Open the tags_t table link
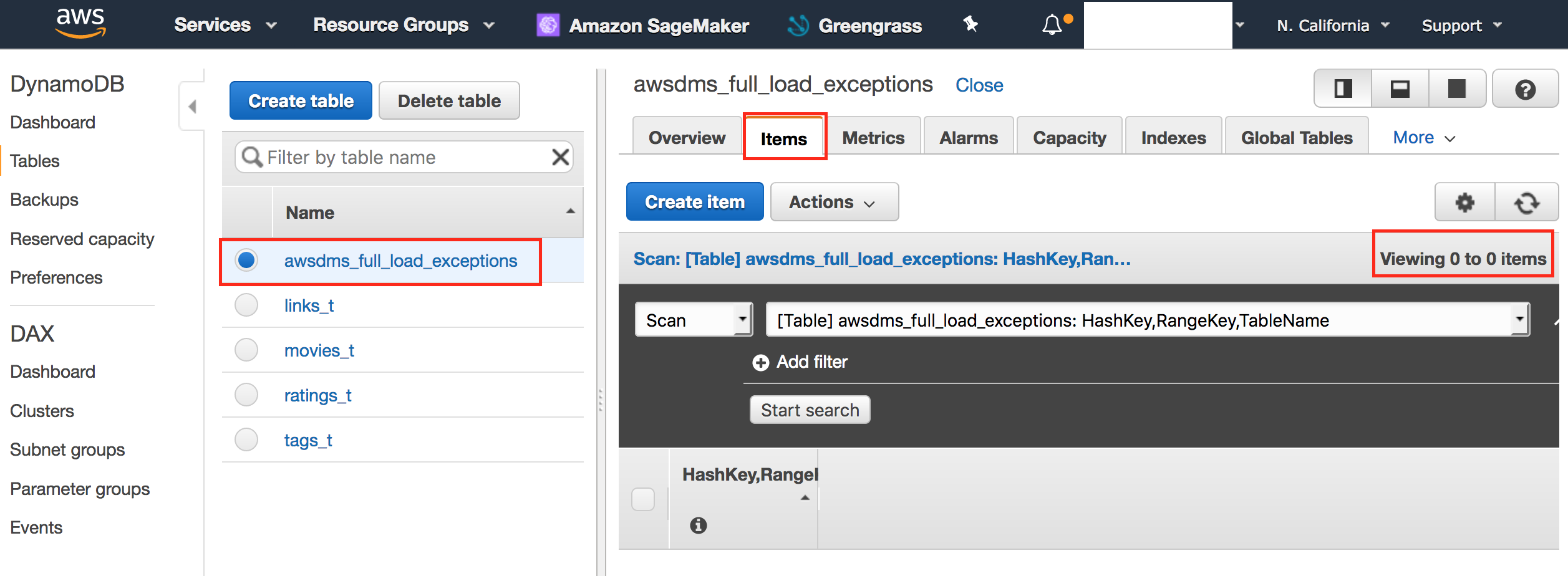 [x=308, y=441]
